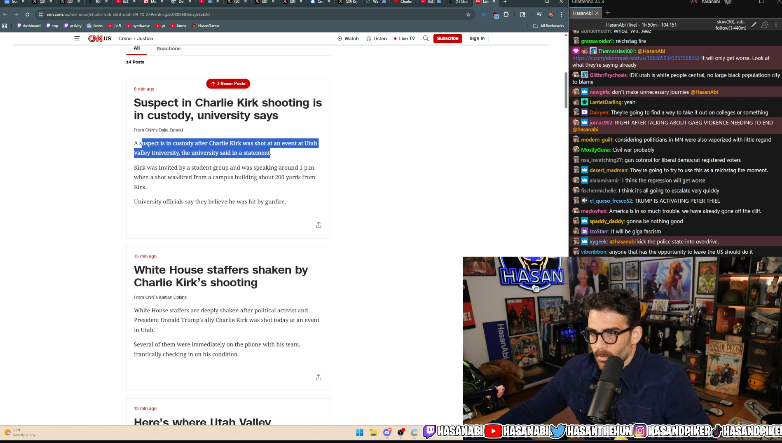The height and width of the screenshot is (443, 782).
Task: Click username spaddy_daddy in chat
Action: pyautogui.click(x=607, y=221)
